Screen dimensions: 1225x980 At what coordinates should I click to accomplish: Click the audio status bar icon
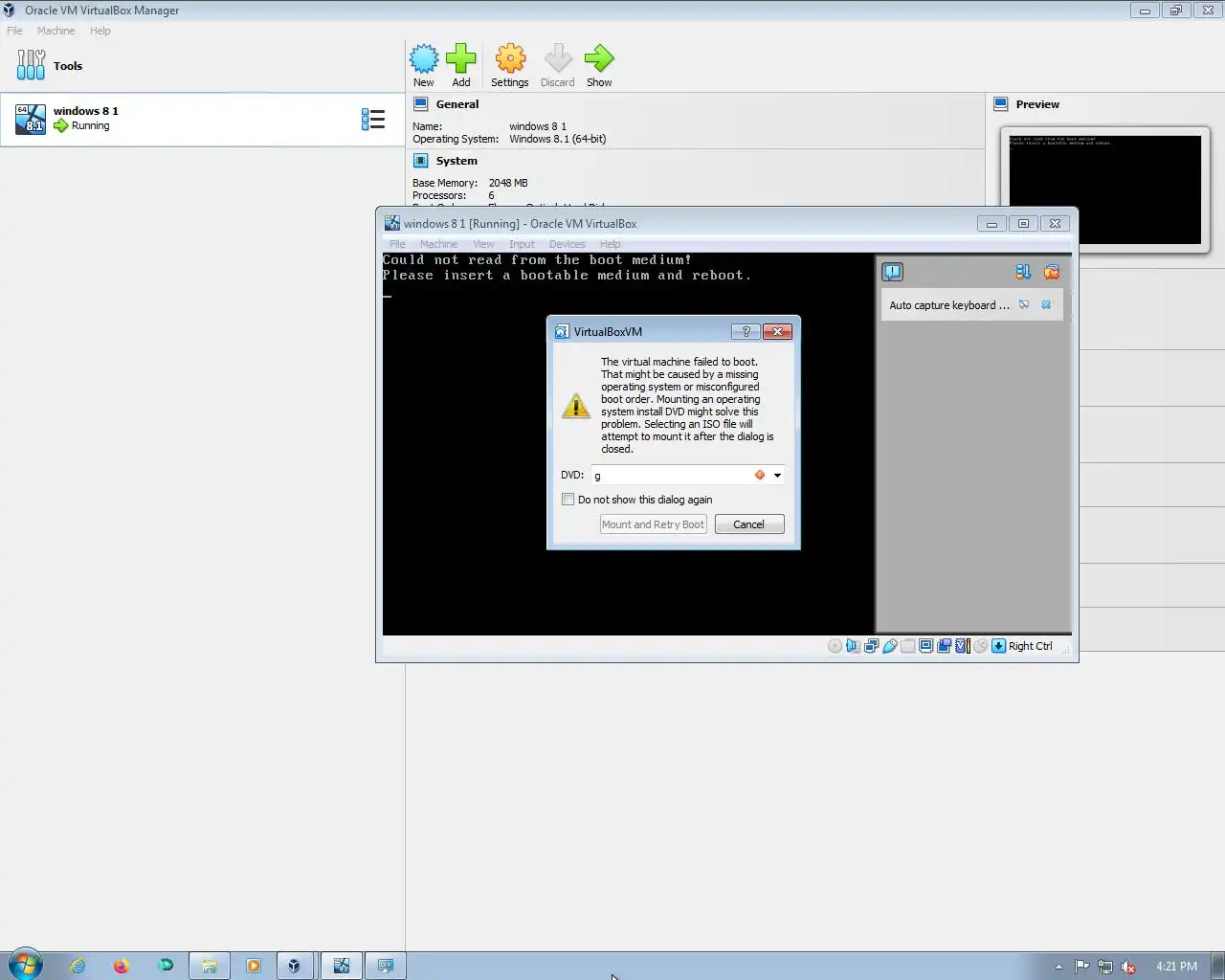point(853,646)
